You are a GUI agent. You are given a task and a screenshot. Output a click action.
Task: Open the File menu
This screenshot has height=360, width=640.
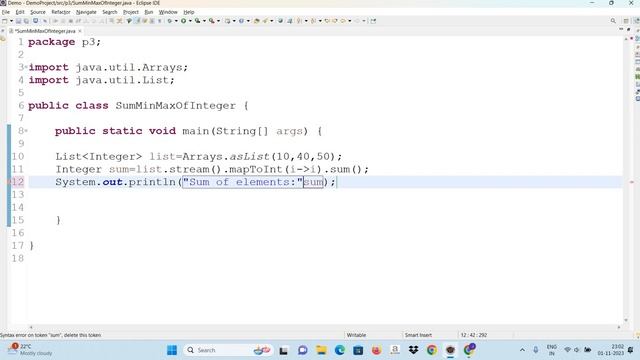pos(6,12)
